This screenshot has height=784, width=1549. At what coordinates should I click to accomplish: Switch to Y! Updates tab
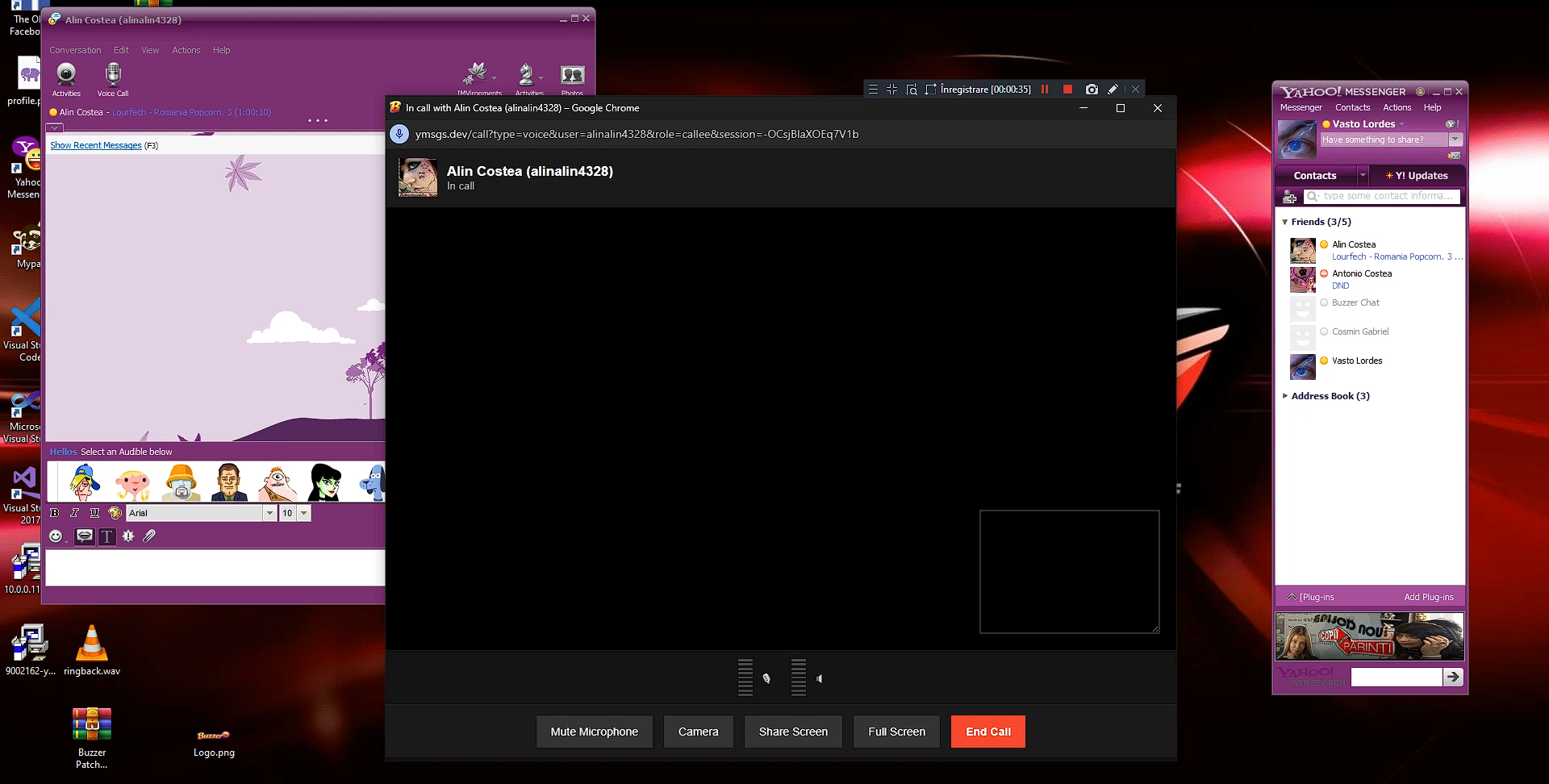click(x=1417, y=175)
